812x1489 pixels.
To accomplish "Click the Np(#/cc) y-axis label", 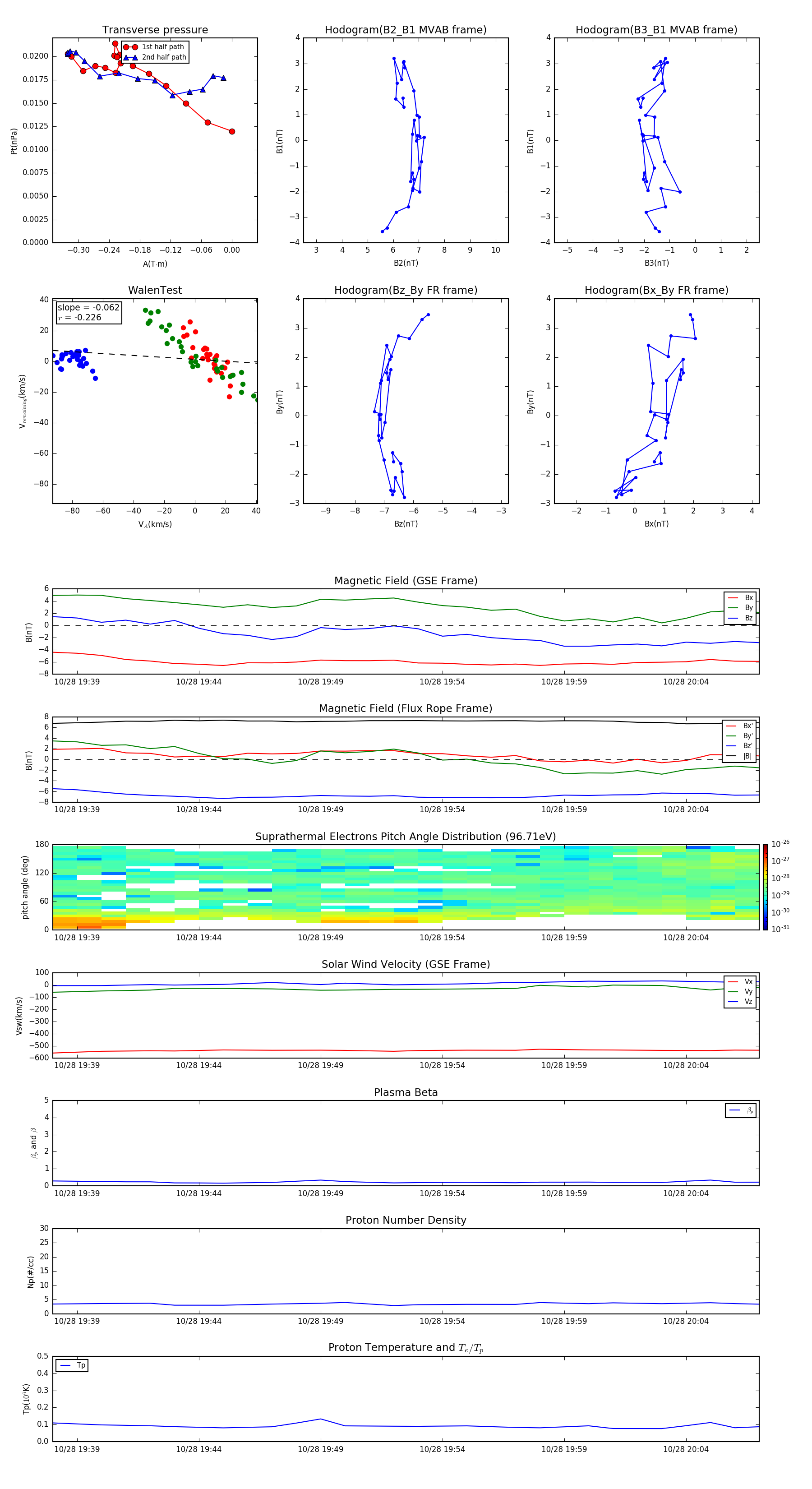I will pyautogui.click(x=31, y=1271).
